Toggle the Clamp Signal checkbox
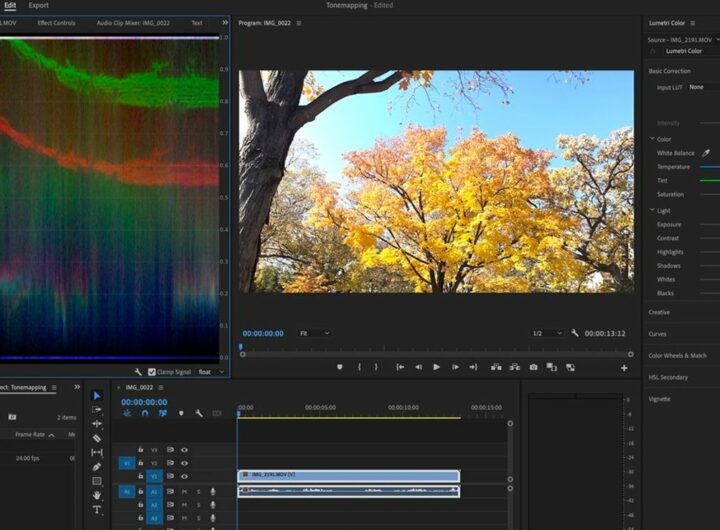The width and height of the screenshot is (720, 530). pos(152,372)
